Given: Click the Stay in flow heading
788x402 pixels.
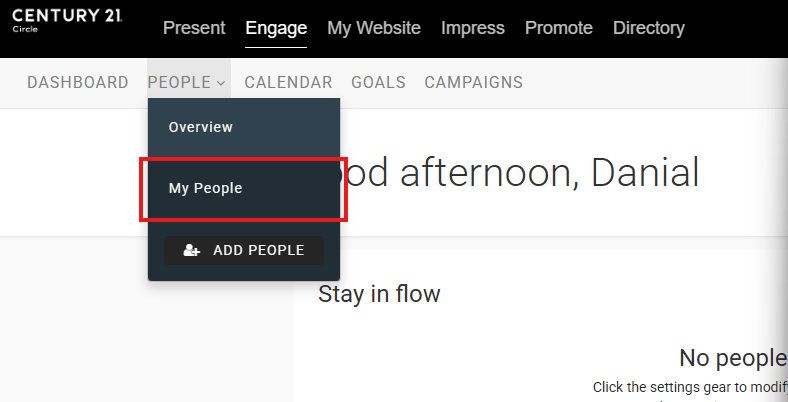Looking at the screenshot, I should coord(379,294).
